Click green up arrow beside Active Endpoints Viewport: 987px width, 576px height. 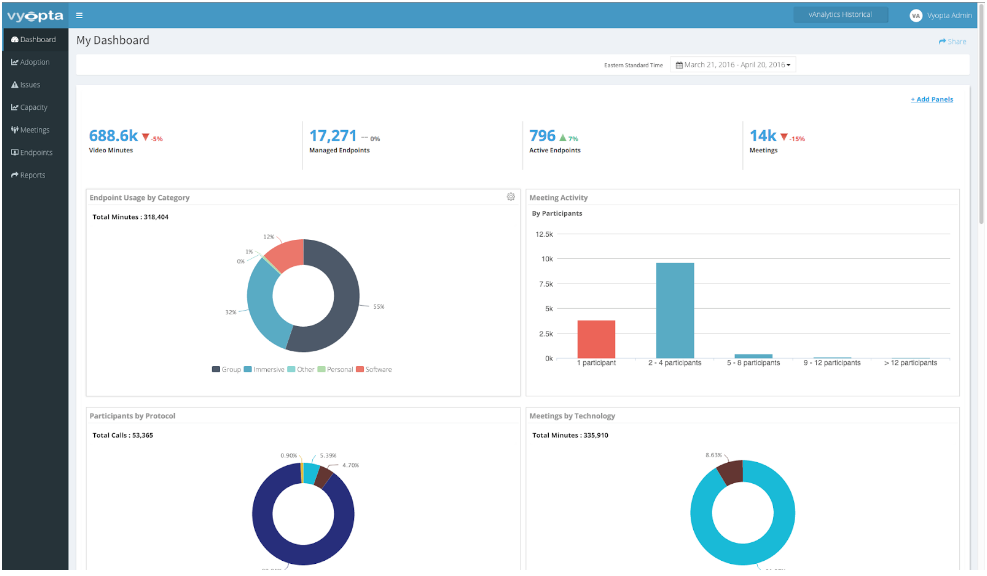[563, 137]
